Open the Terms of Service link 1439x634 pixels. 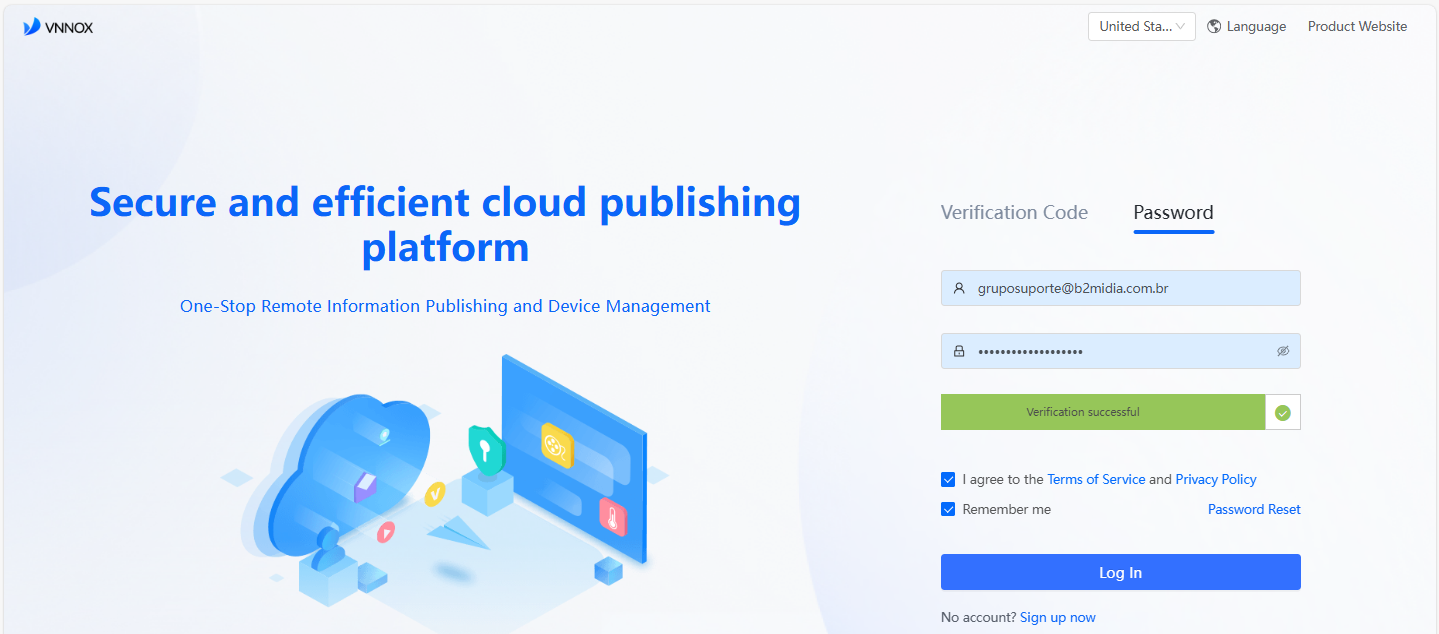pyautogui.click(x=1096, y=479)
